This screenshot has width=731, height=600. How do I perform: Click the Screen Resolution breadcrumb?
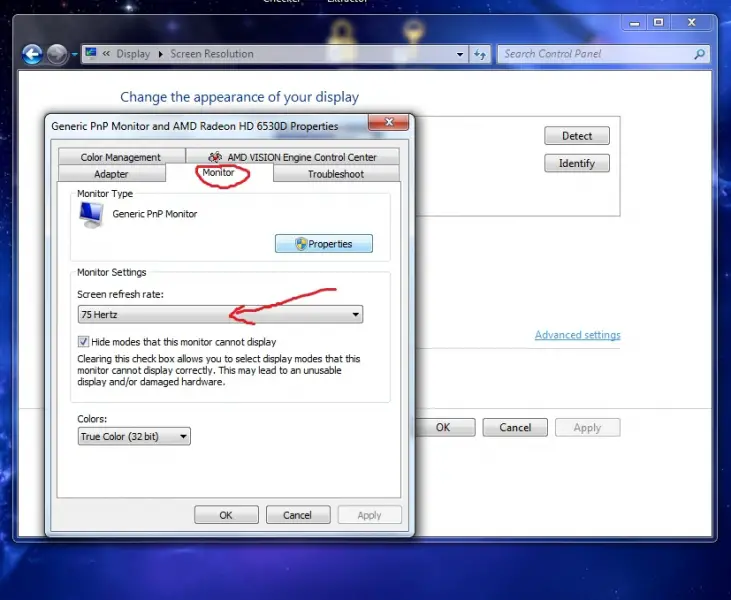click(x=212, y=54)
